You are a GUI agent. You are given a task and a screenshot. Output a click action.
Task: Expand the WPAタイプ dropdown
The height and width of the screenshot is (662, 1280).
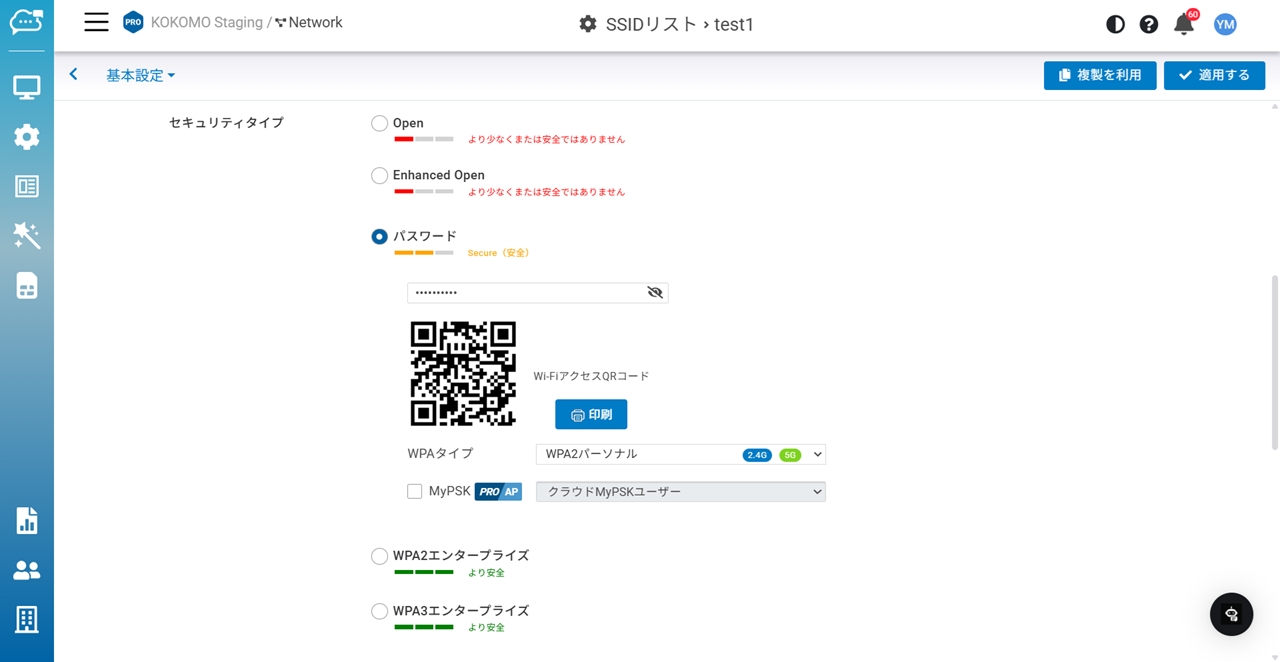click(x=680, y=455)
